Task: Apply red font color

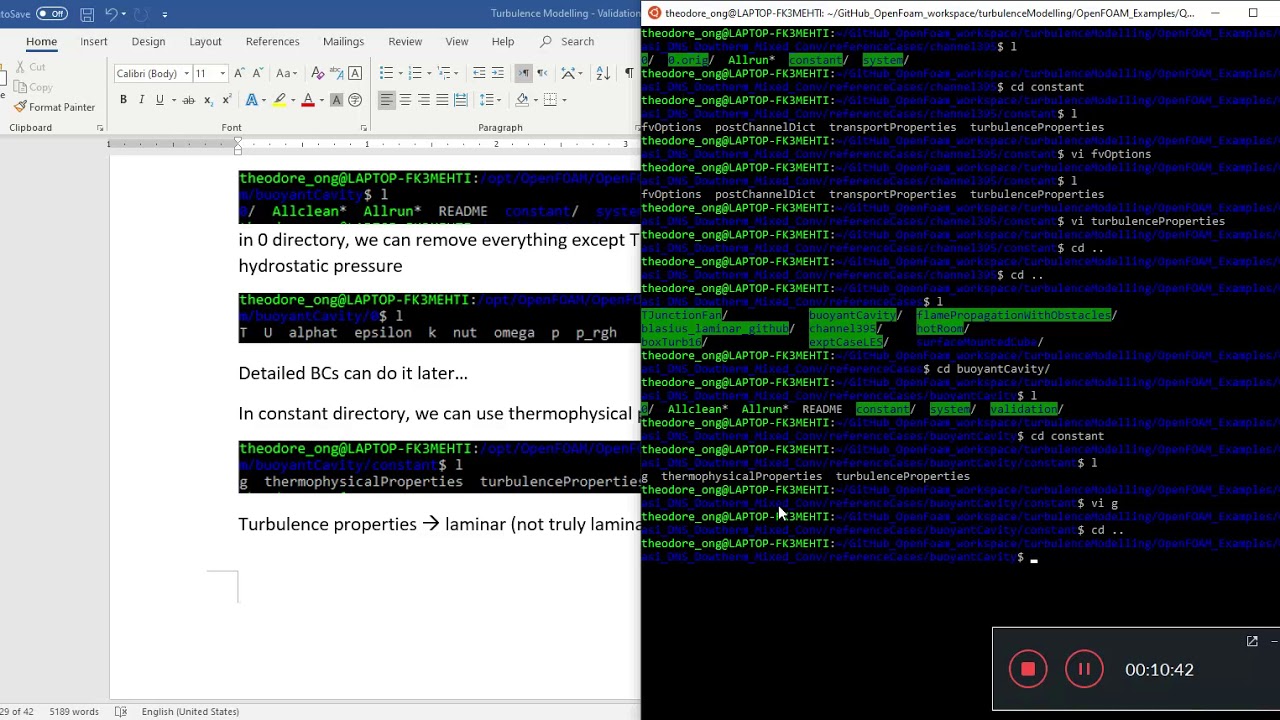Action: pyautogui.click(x=308, y=100)
